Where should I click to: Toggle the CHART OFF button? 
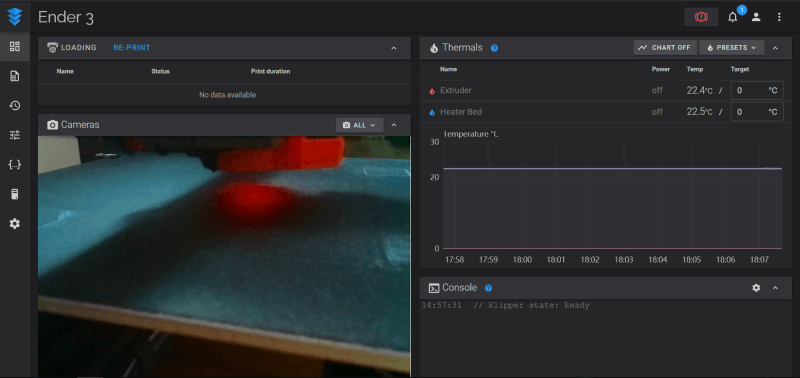click(665, 47)
